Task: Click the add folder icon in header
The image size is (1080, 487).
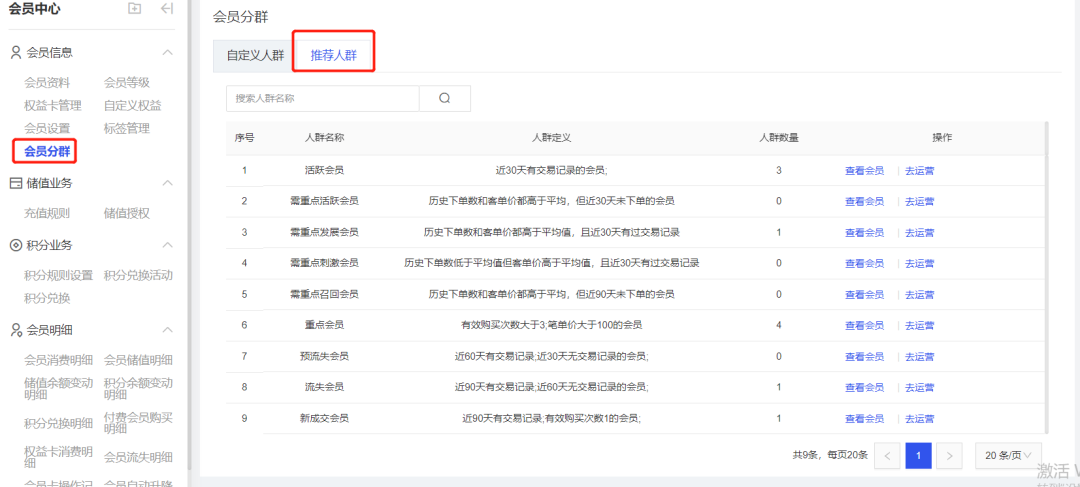Action: click(134, 9)
